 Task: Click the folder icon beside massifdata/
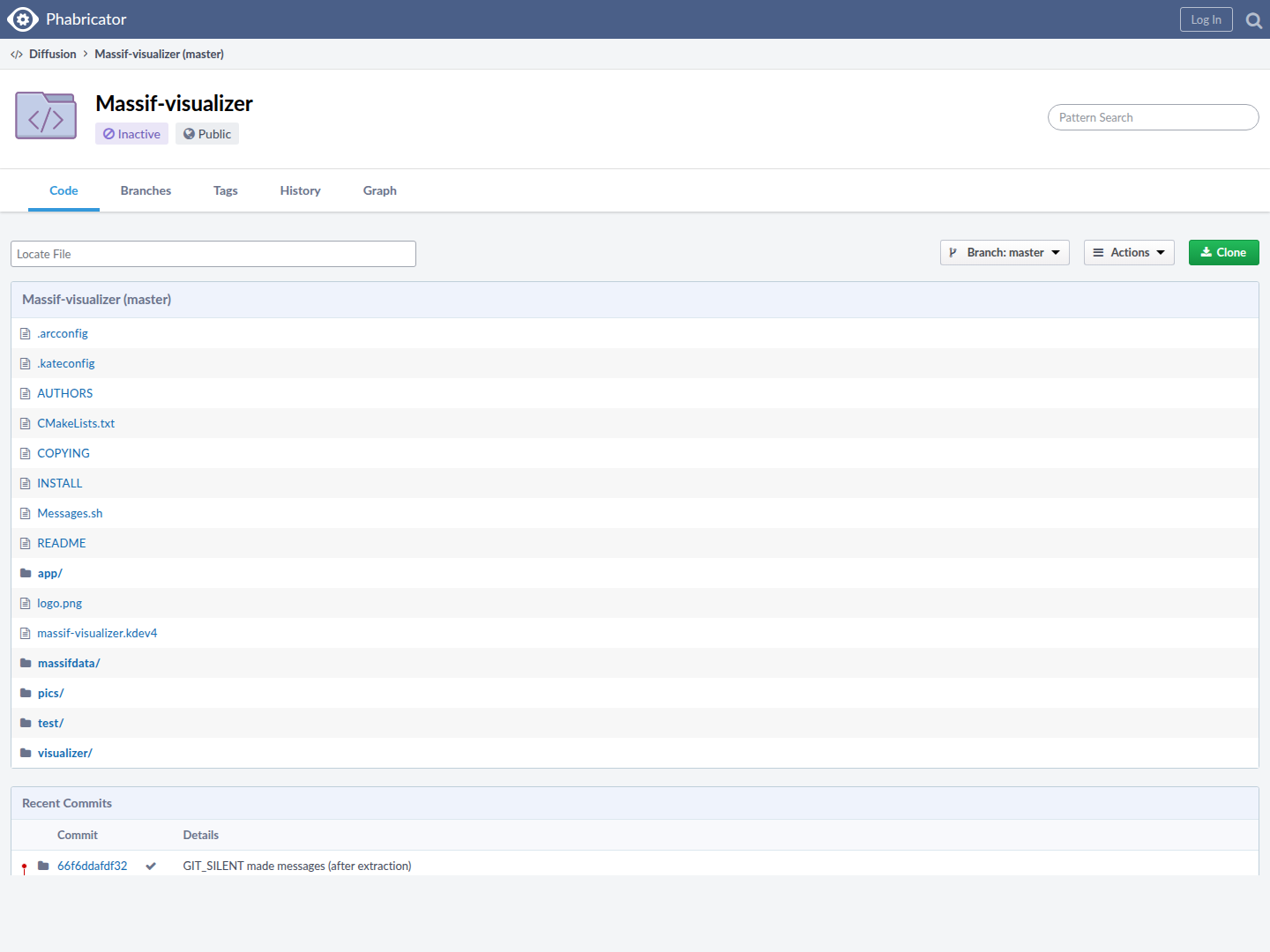coord(26,663)
